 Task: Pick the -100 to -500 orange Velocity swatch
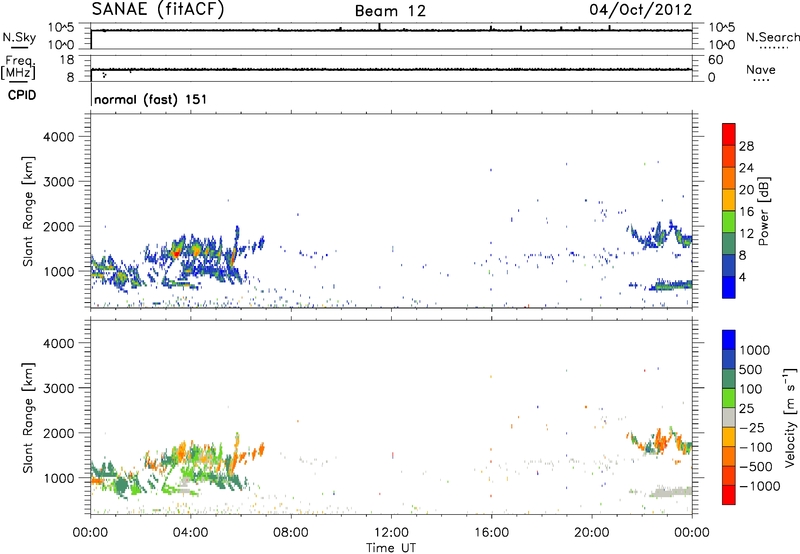point(729,456)
